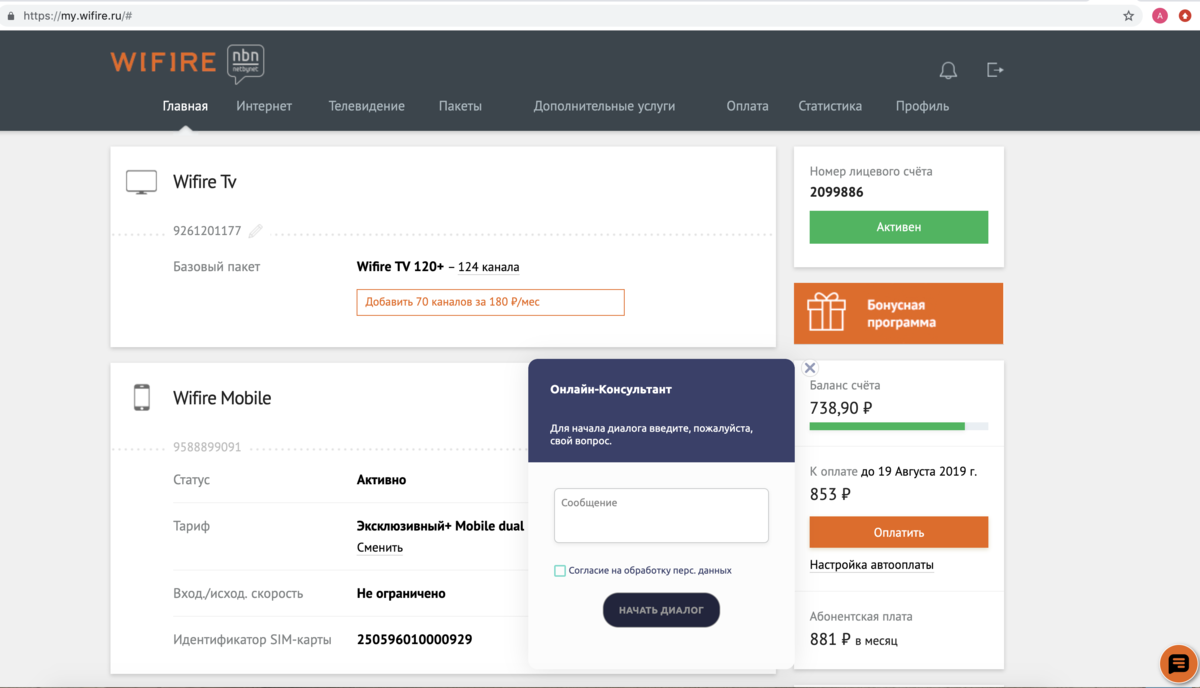Open Настройка автооплаты link
Viewport: 1200px width, 688px height.
[x=872, y=565]
